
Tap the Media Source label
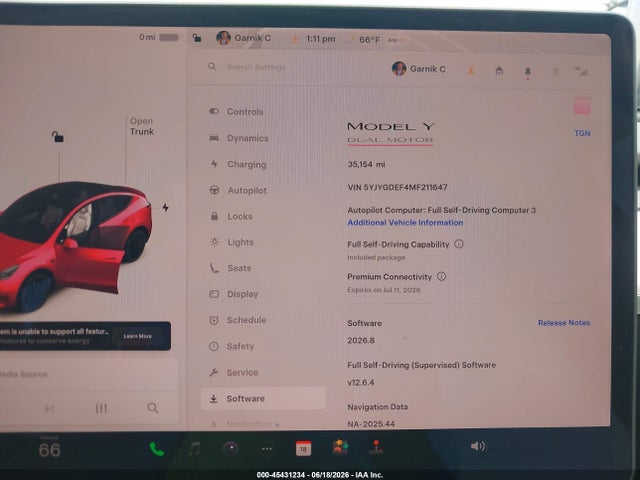point(24,374)
